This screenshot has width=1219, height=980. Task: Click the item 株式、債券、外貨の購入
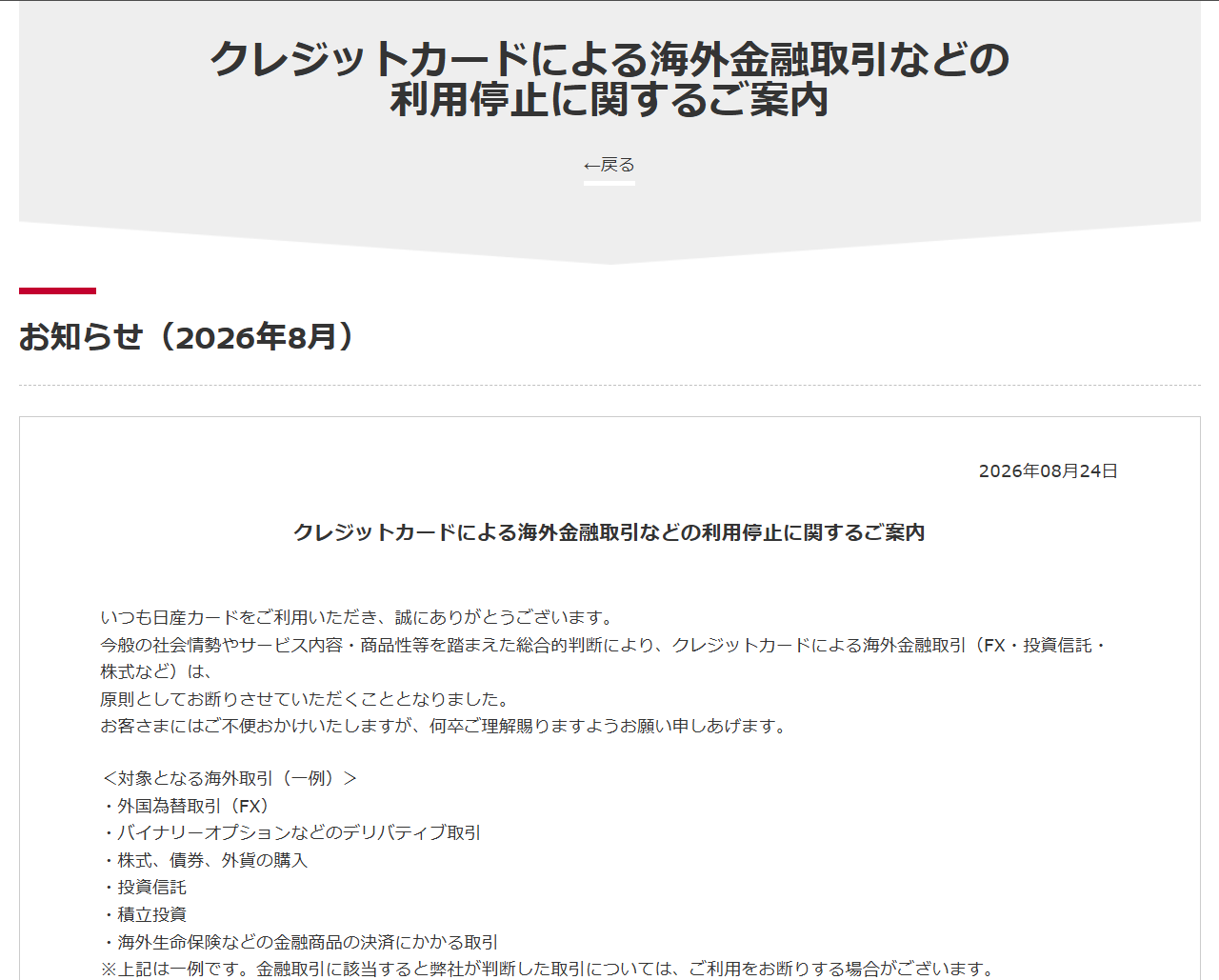pyautogui.click(x=204, y=860)
